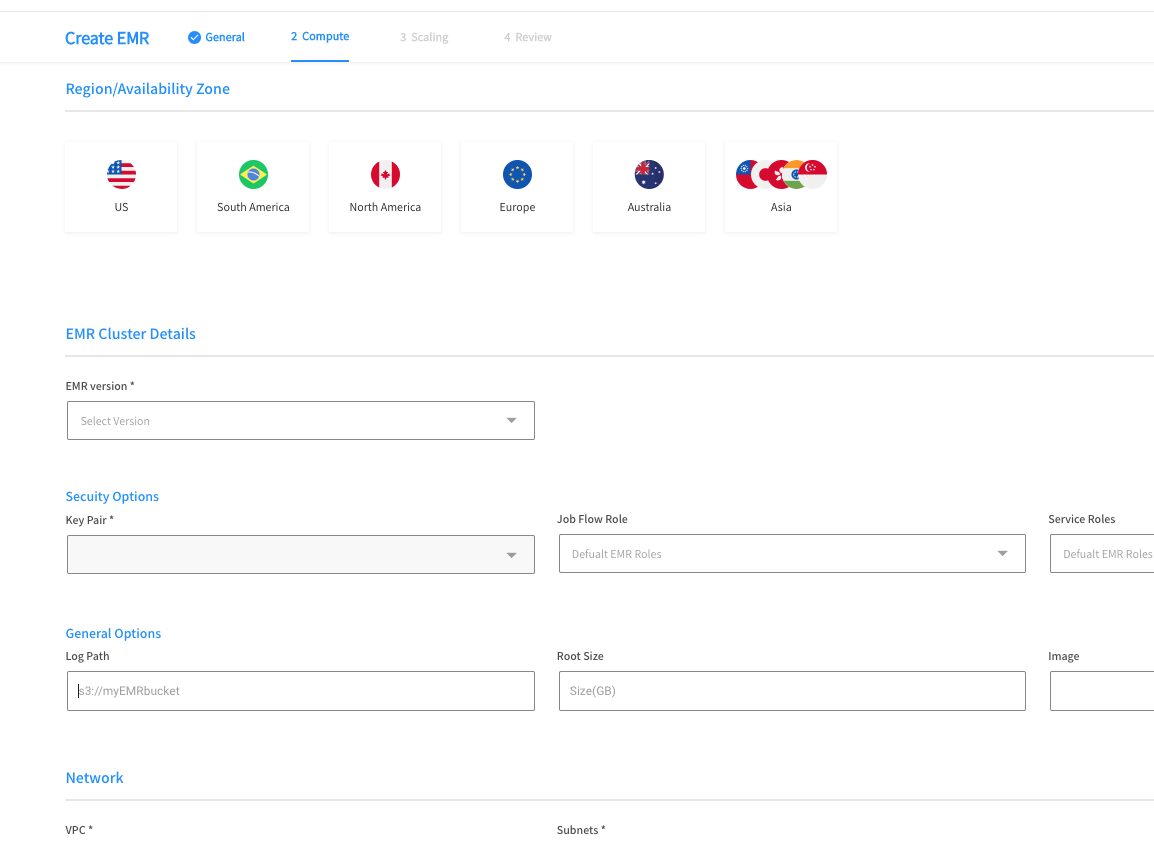Click the Image input field
The height and width of the screenshot is (845, 1154).
(x=1102, y=691)
